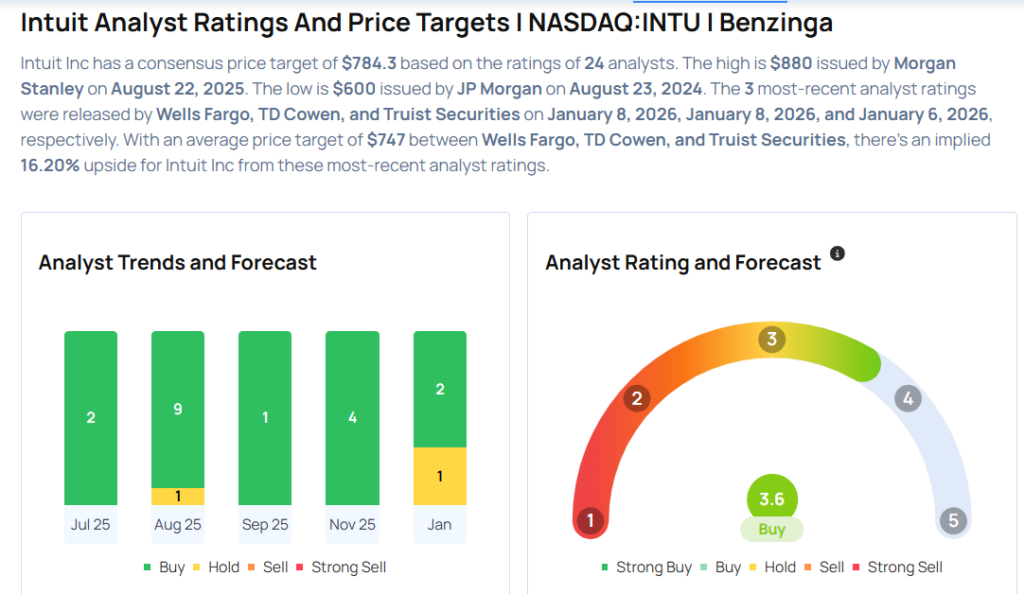Viewport: 1024px width, 594px height.
Task: Click the Intuit Analyst Ratings page title
Action: click(x=426, y=22)
